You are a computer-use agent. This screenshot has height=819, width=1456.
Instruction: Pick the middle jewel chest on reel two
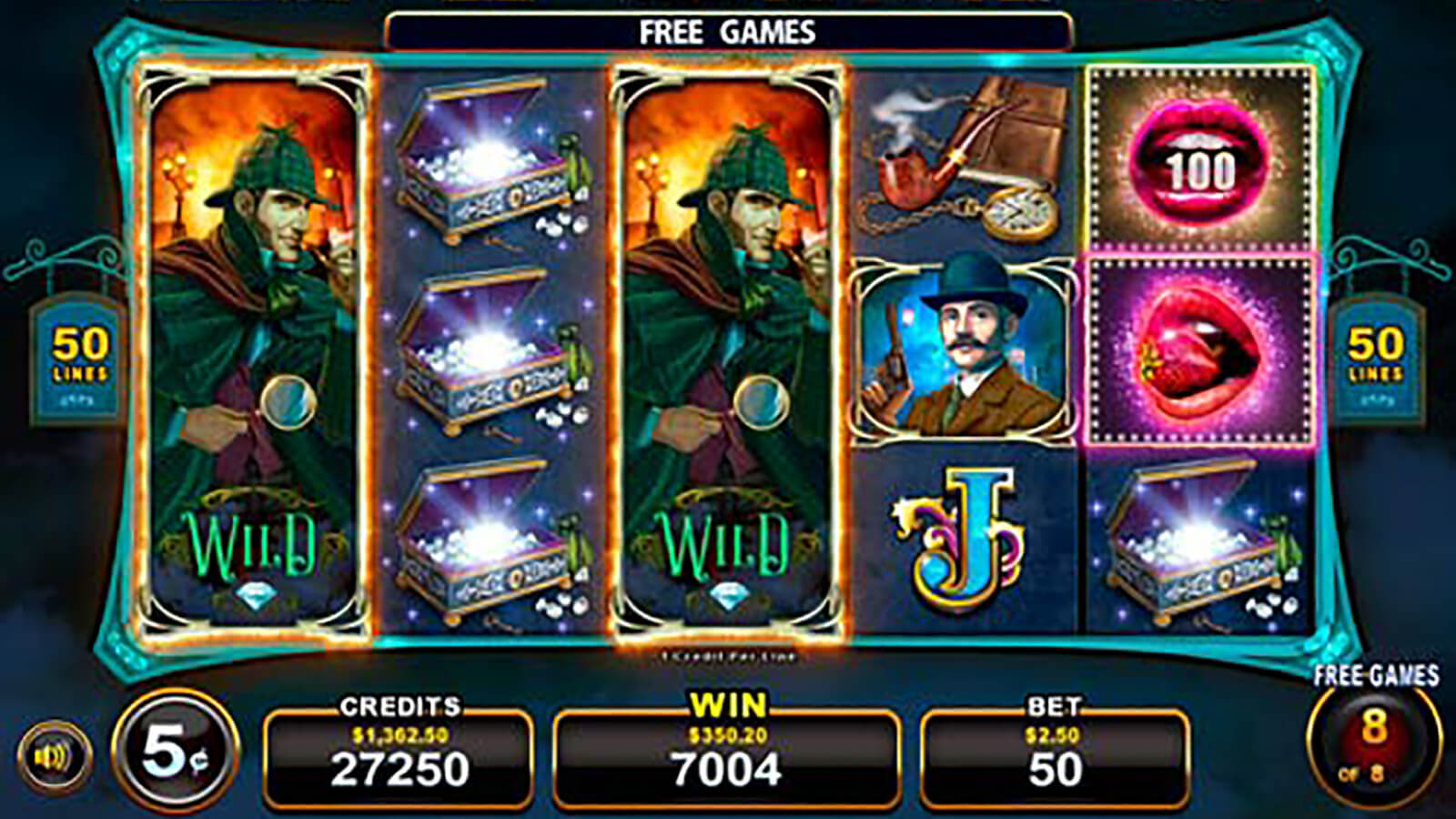tap(491, 352)
